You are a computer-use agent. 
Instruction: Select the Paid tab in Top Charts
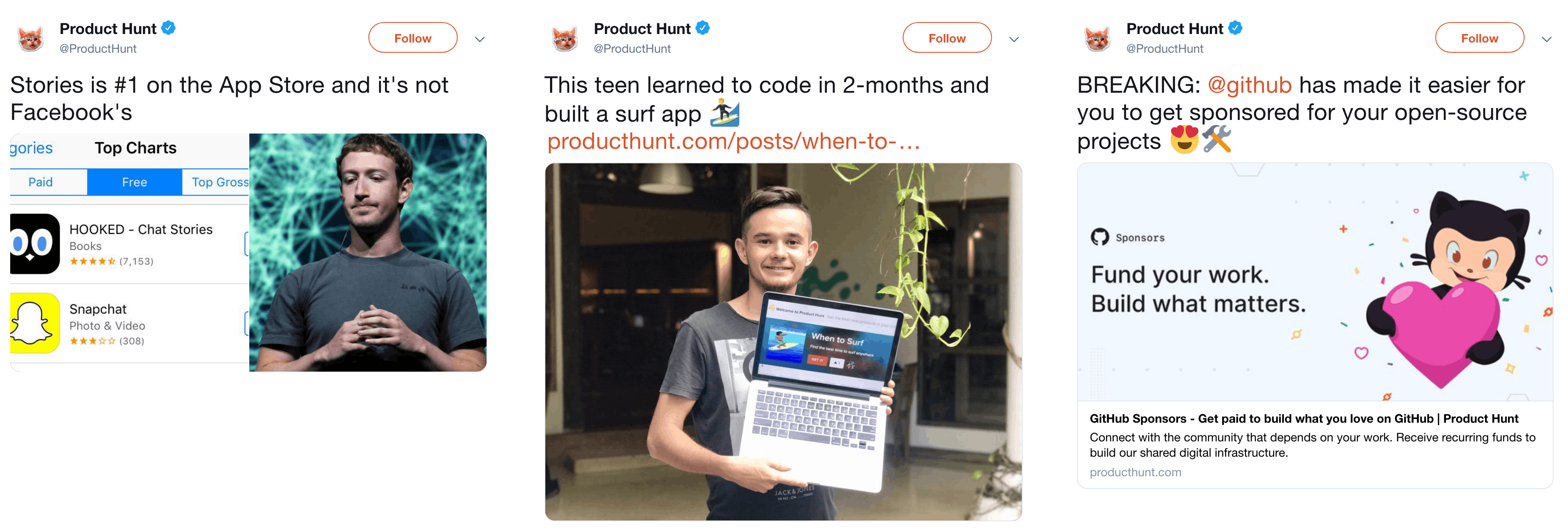click(x=41, y=182)
